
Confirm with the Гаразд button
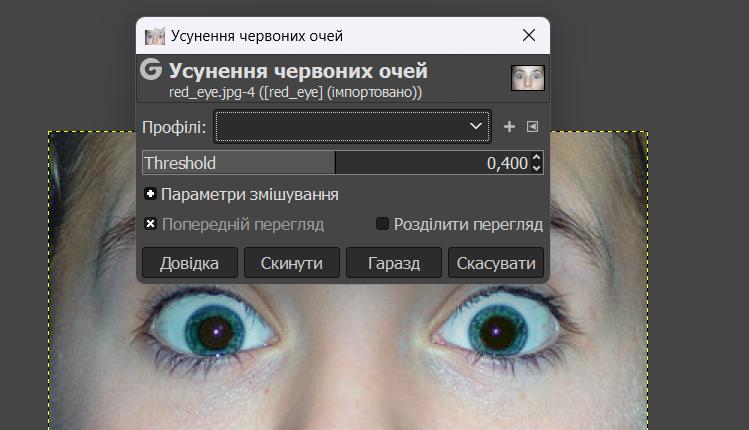(394, 263)
